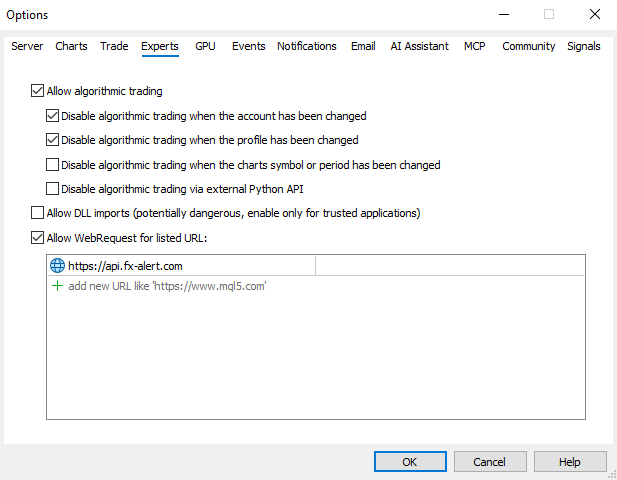Viewport: 617px width, 480px height.
Task: Select the https://api.fx-alert.com URL entry
Action: coord(316,266)
